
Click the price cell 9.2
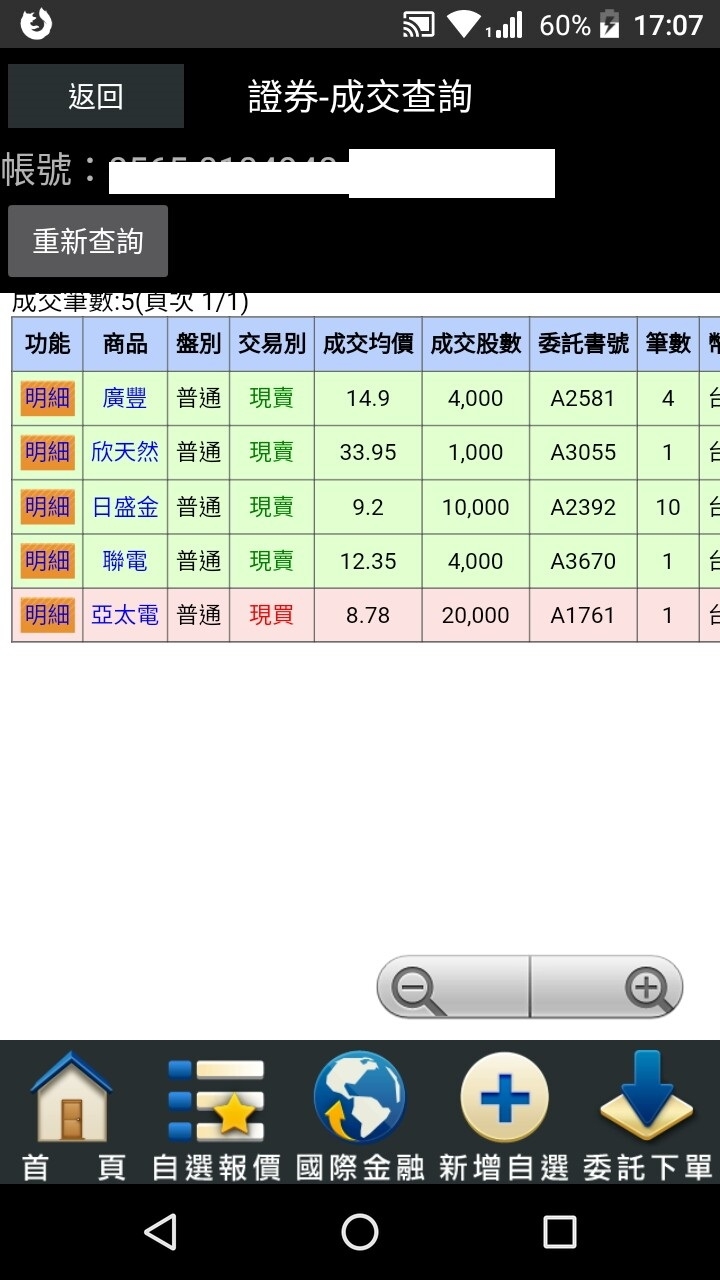pyautogui.click(x=368, y=506)
